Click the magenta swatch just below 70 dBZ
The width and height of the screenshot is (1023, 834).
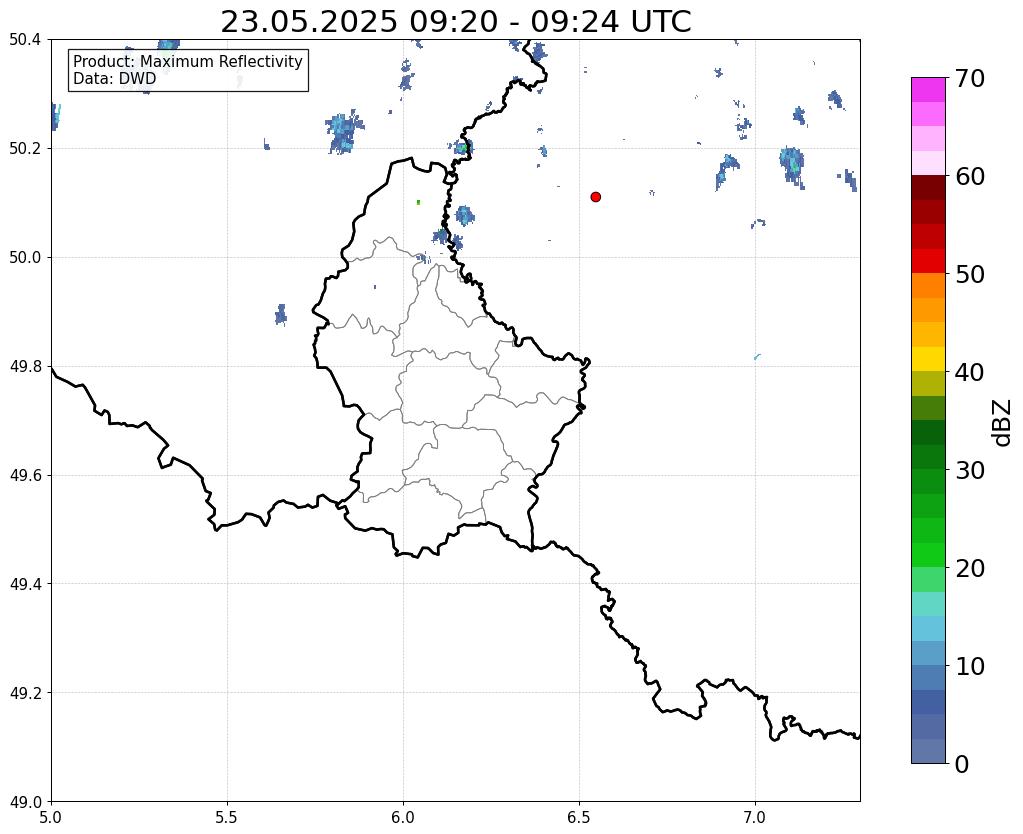(928, 90)
